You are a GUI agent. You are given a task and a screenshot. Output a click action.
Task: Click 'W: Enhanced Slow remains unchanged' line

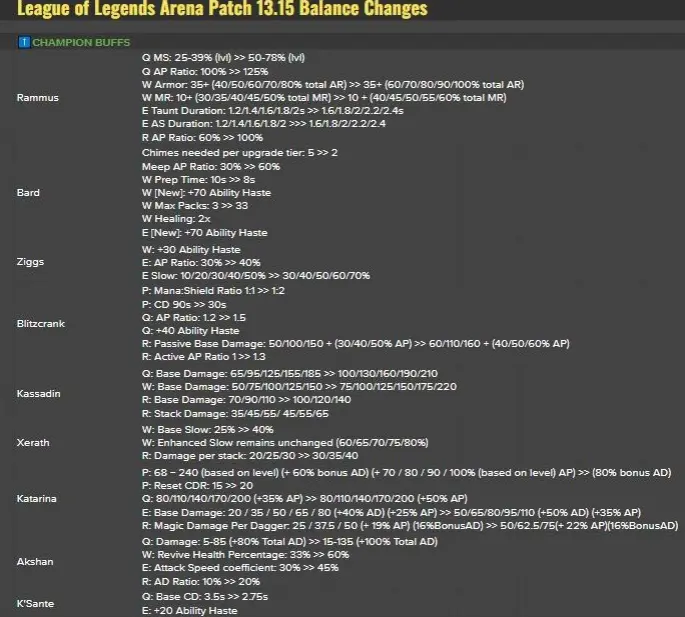click(285, 443)
